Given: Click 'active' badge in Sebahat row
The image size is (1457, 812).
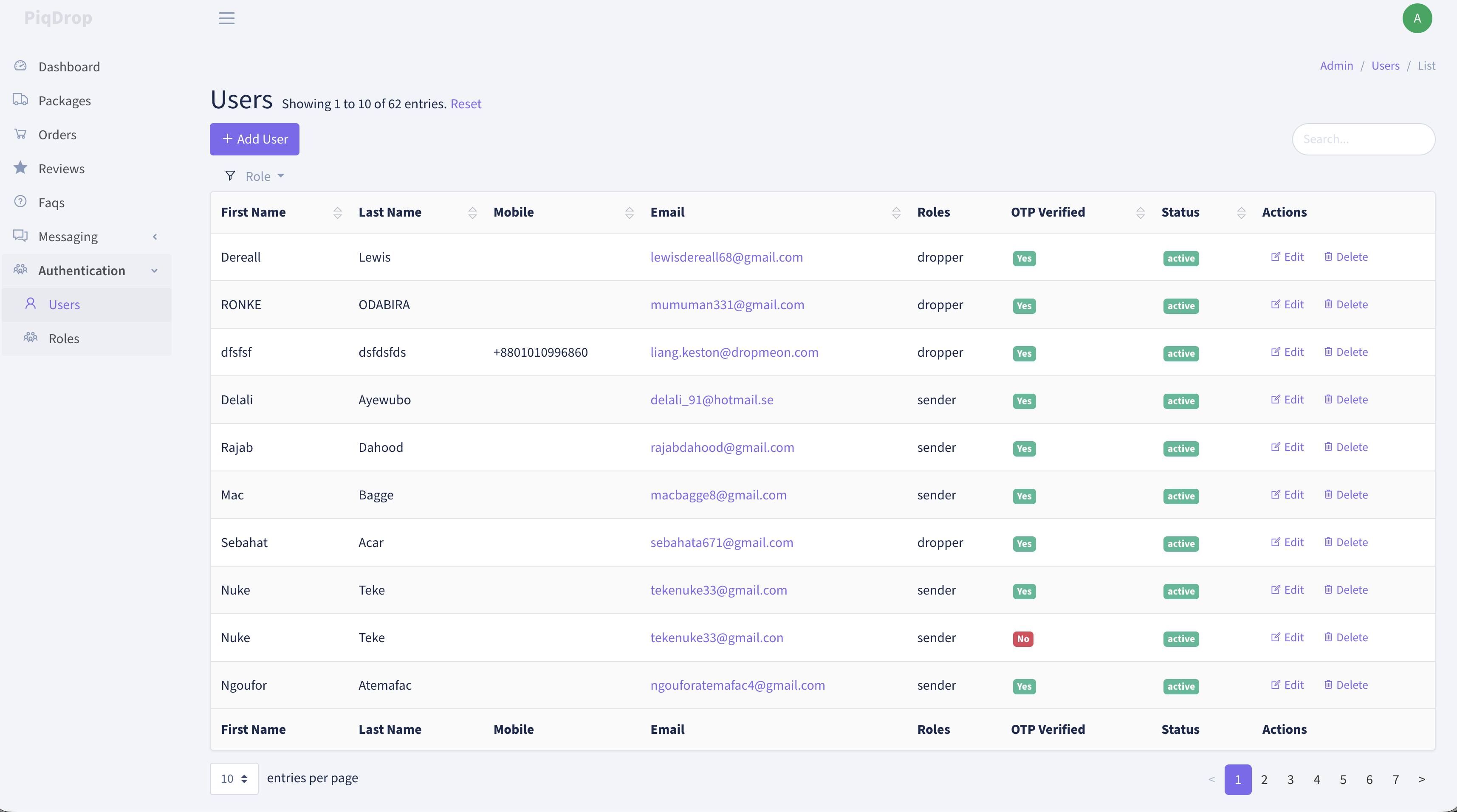Looking at the screenshot, I should click(1181, 544).
